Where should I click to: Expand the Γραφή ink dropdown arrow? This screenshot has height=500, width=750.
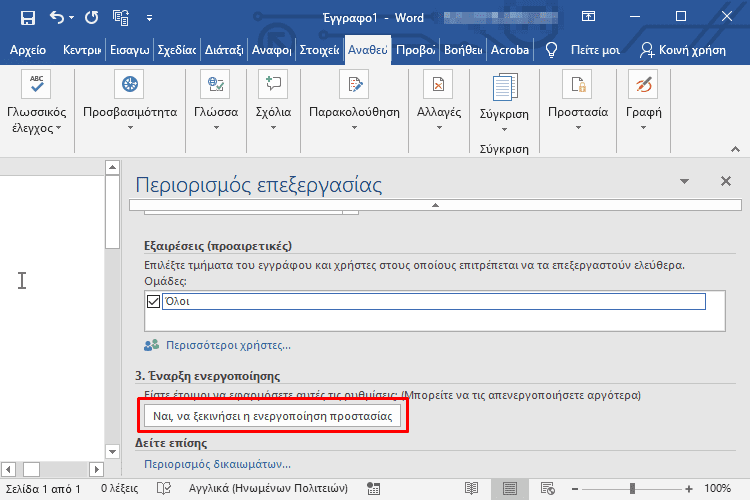point(643,127)
